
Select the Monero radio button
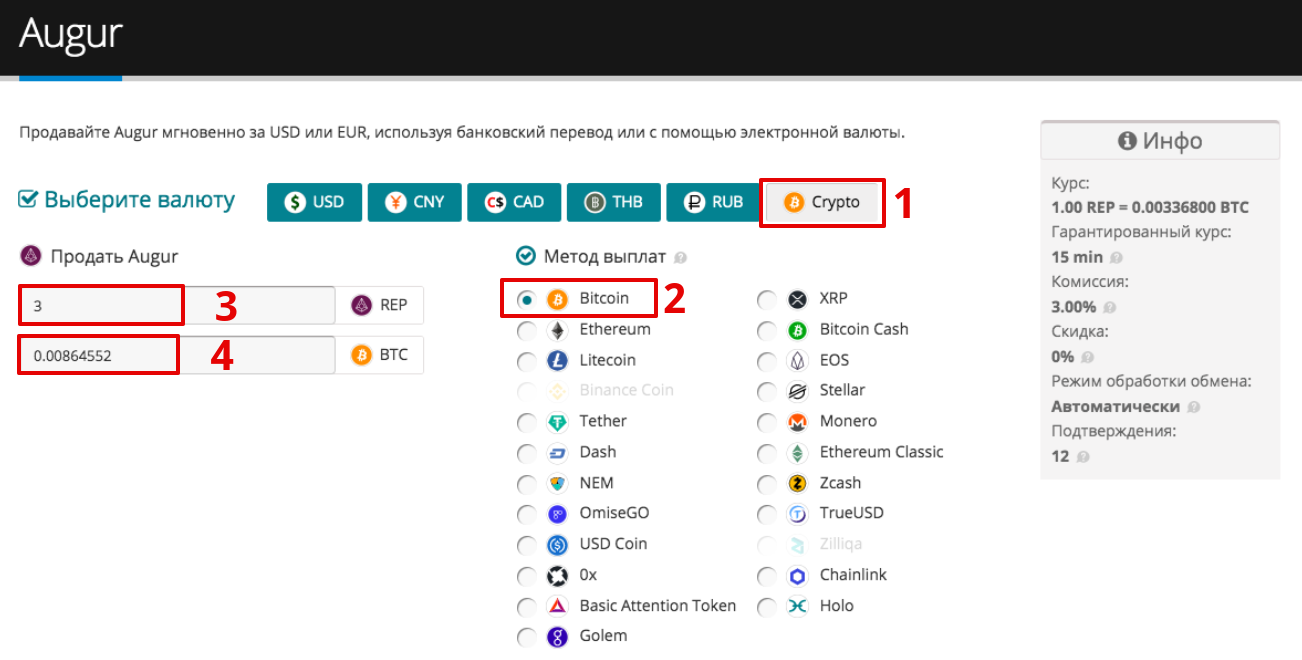766,422
